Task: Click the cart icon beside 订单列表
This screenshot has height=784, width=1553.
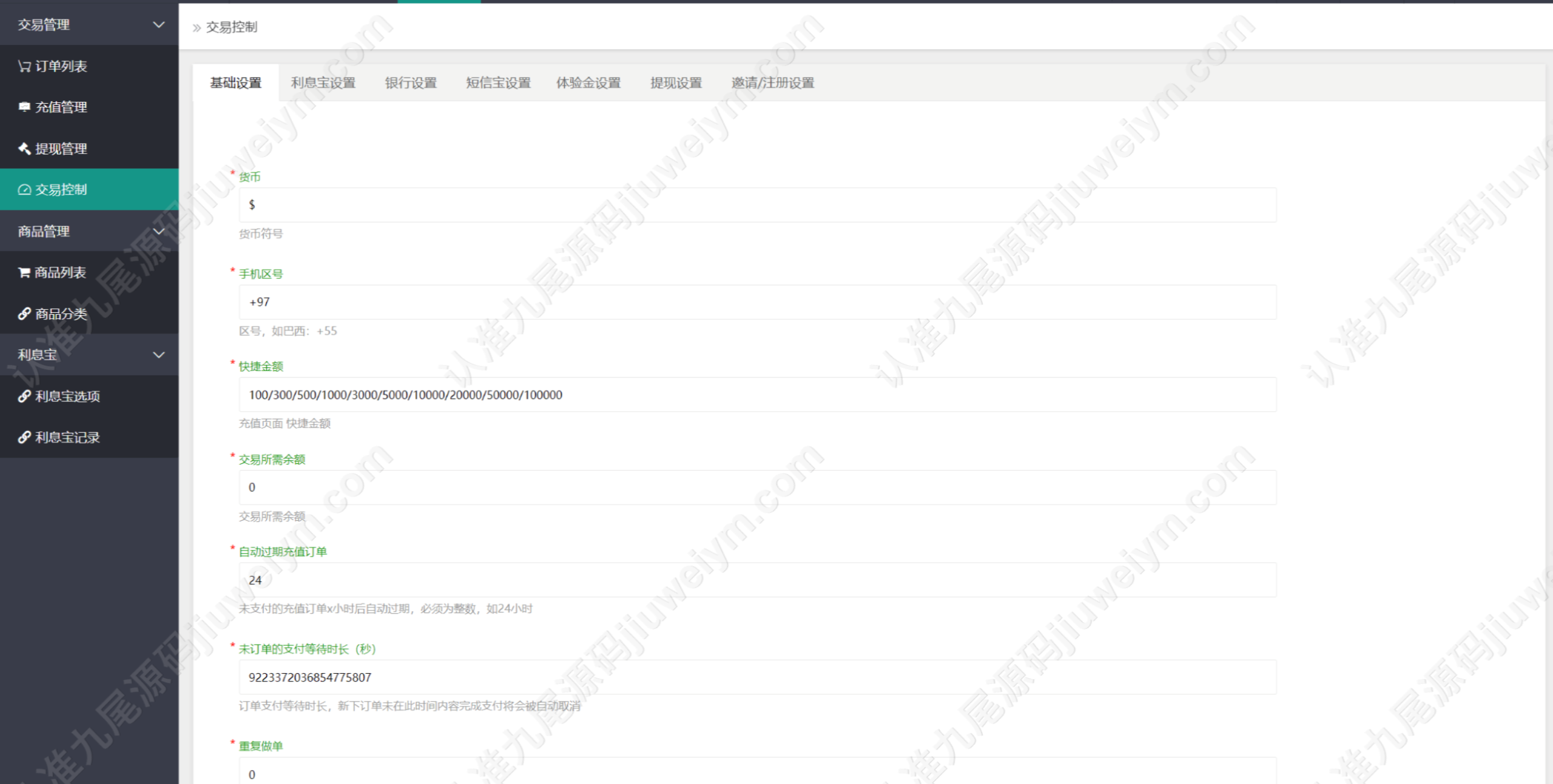Action: pyautogui.click(x=24, y=66)
